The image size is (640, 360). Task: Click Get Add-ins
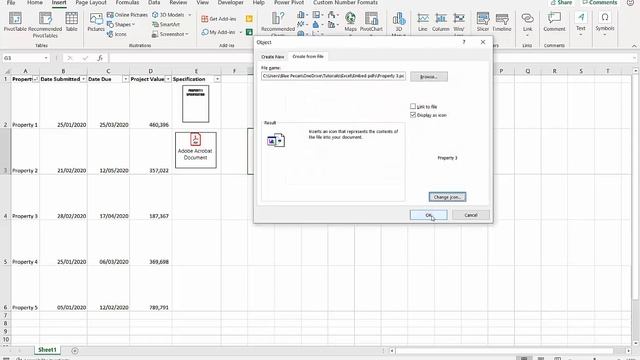click(x=219, y=19)
